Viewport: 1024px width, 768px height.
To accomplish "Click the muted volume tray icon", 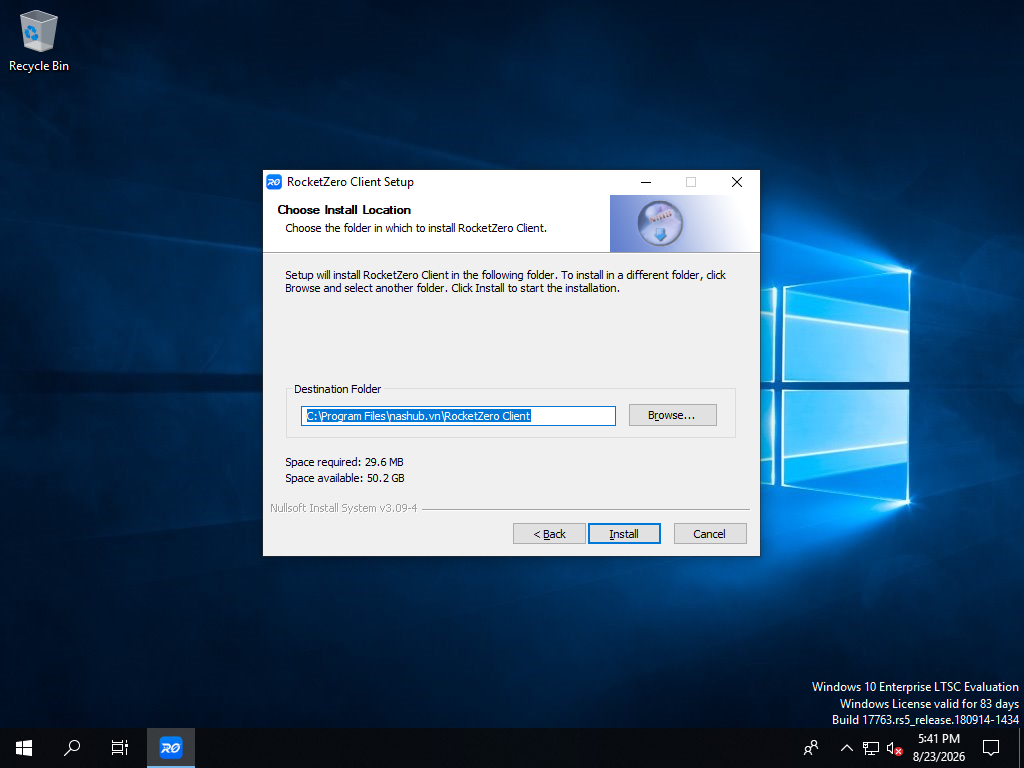I will point(894,748).
